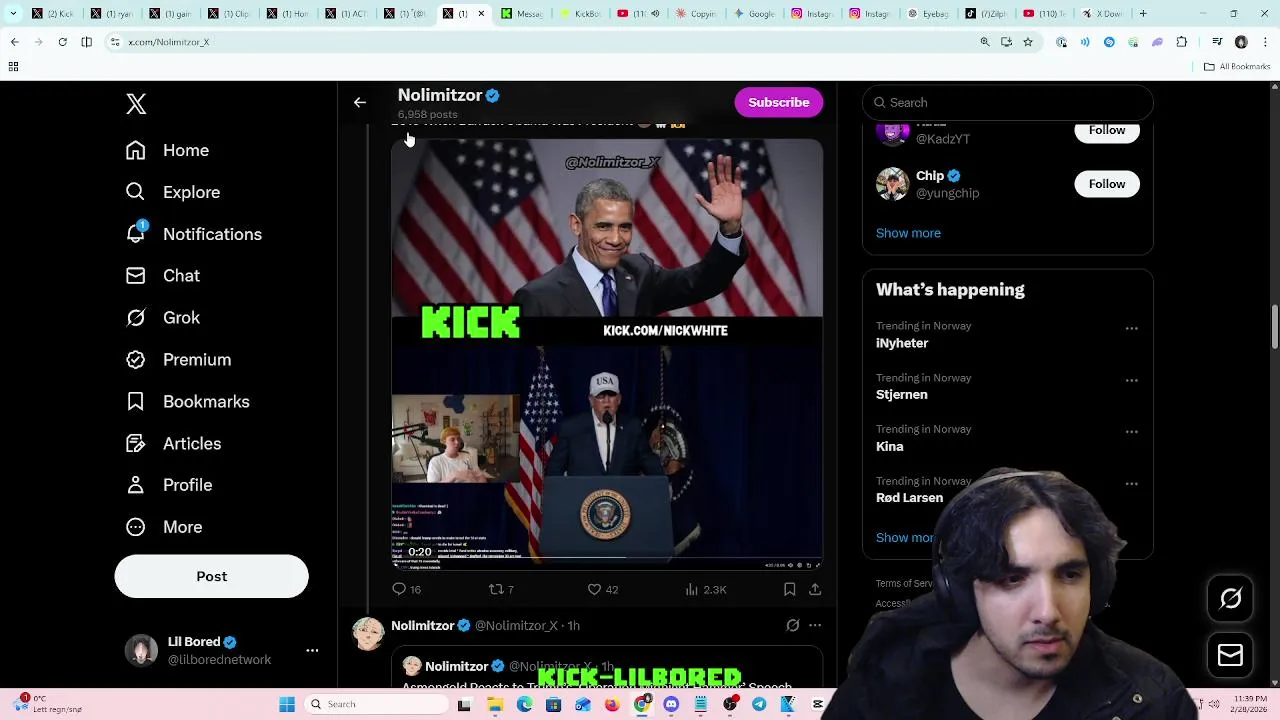Open the Kina trending topic

[x=889, y=446]
